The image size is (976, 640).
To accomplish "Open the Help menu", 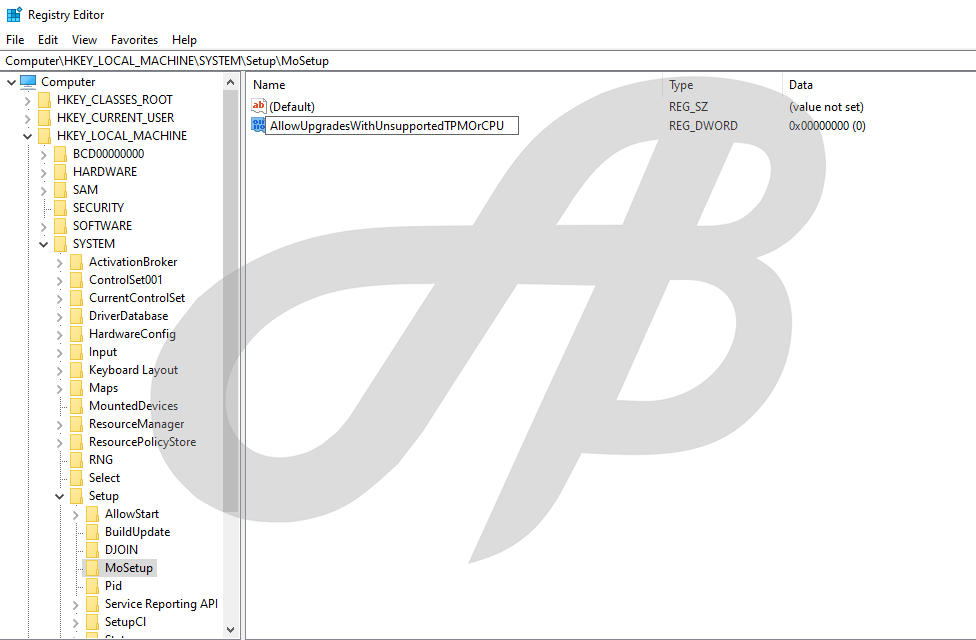I will coord(184,40).
